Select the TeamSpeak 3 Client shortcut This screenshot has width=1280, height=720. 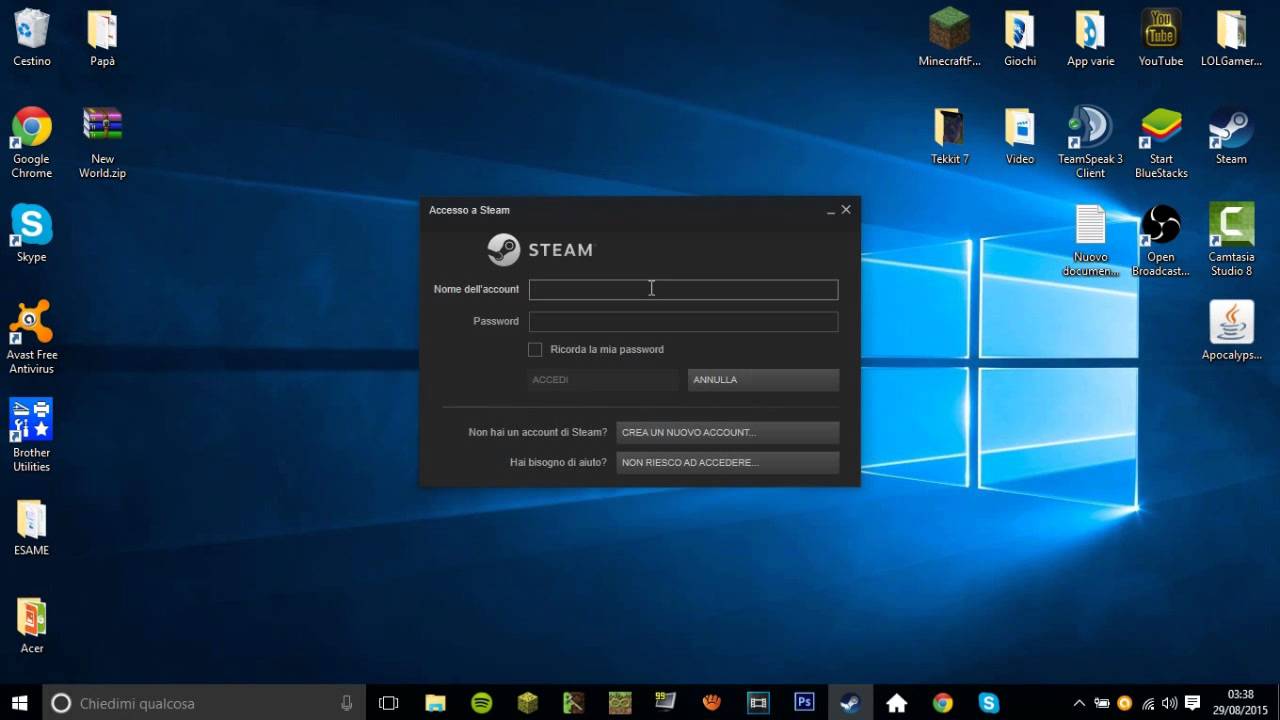1090,143
